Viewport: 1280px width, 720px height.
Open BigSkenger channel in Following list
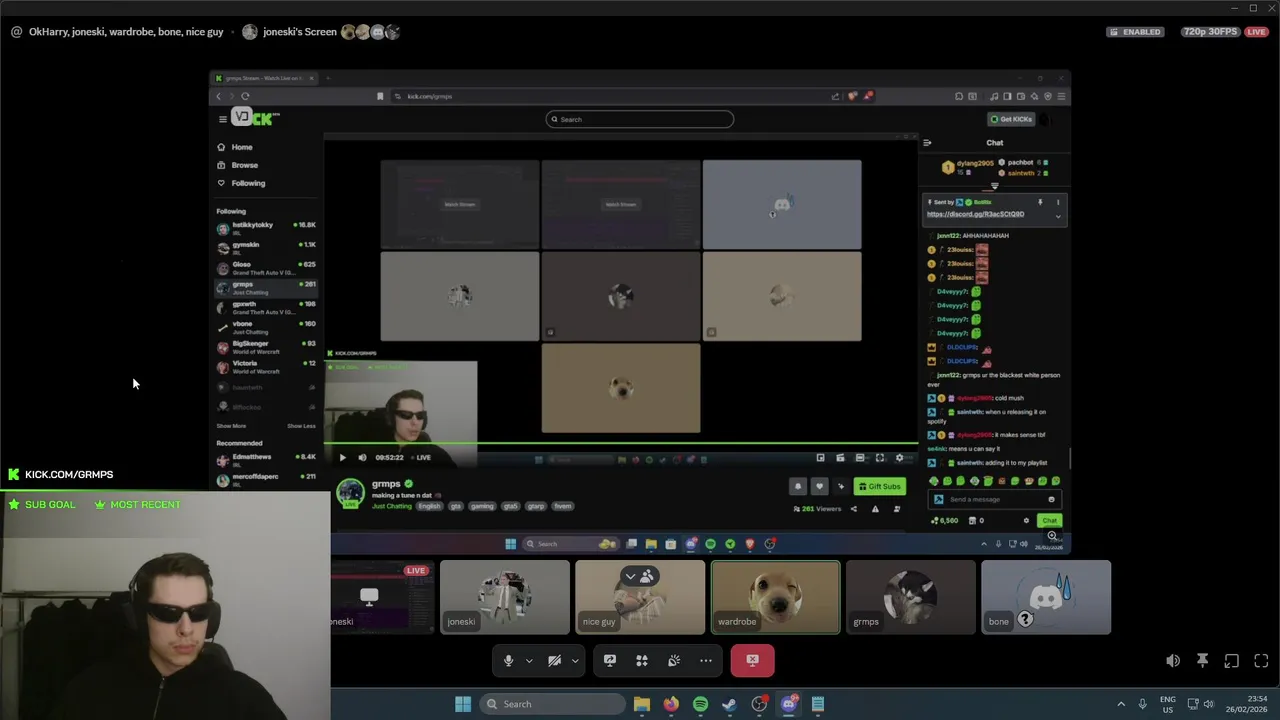266,347
